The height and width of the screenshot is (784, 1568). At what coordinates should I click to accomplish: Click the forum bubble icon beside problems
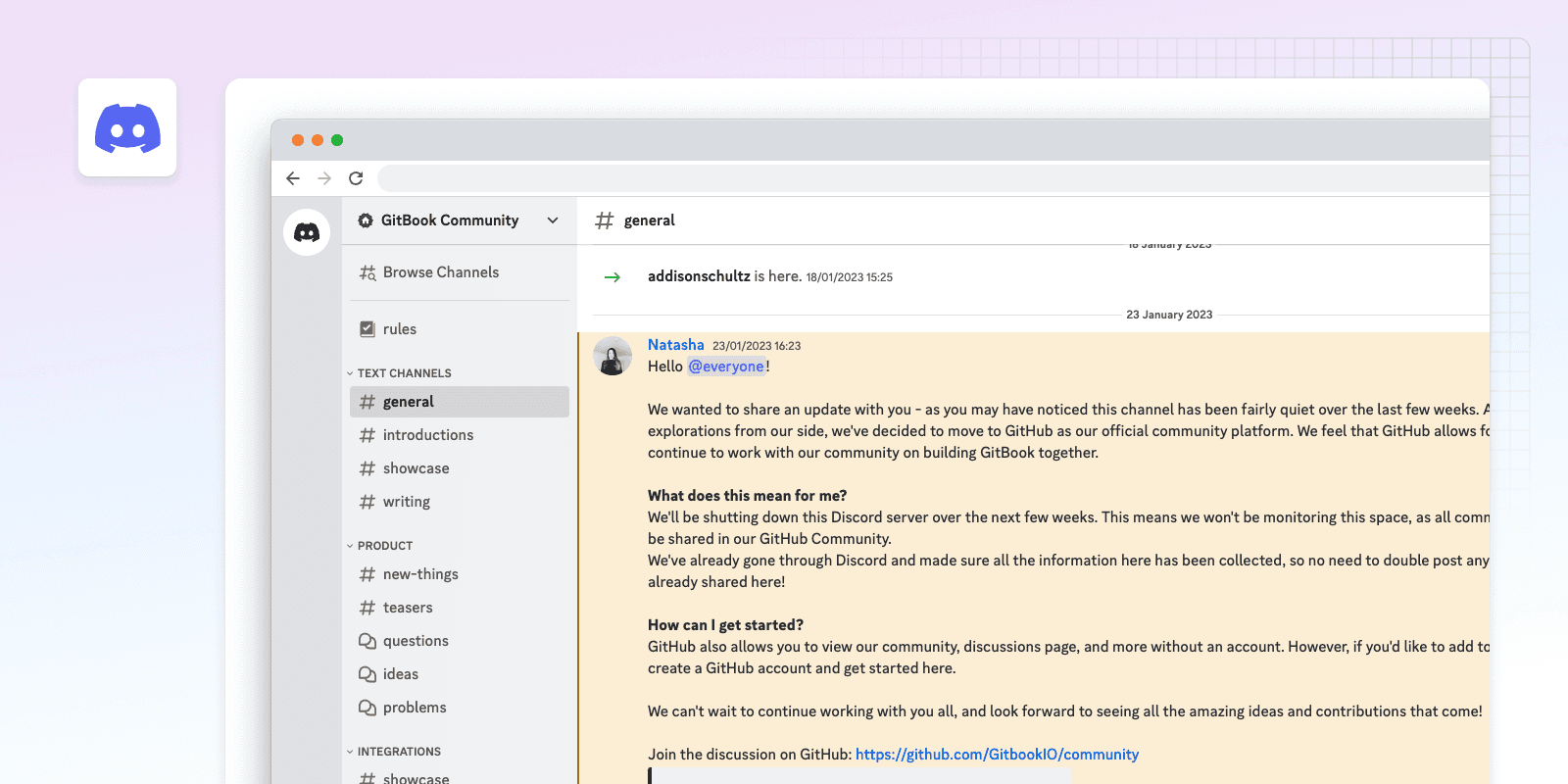tap(367, 708)
